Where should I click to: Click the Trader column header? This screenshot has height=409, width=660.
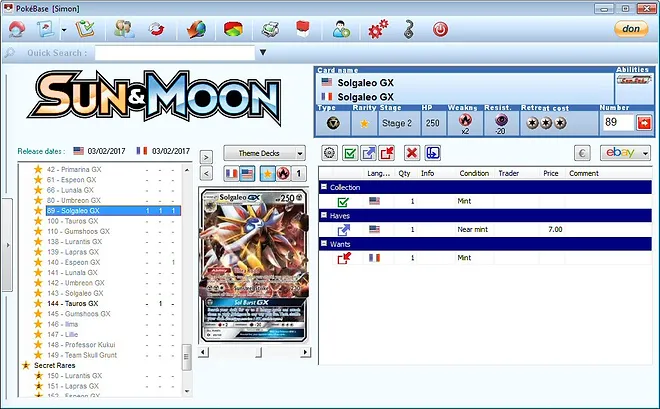click(508, 173)
